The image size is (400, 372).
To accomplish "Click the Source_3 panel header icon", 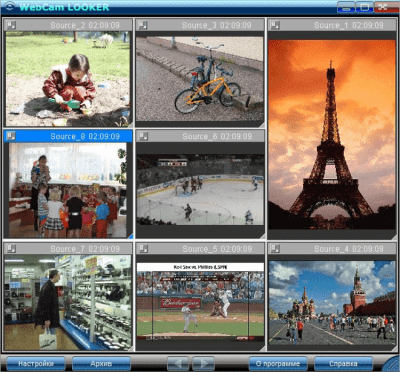I will point(143,25).
